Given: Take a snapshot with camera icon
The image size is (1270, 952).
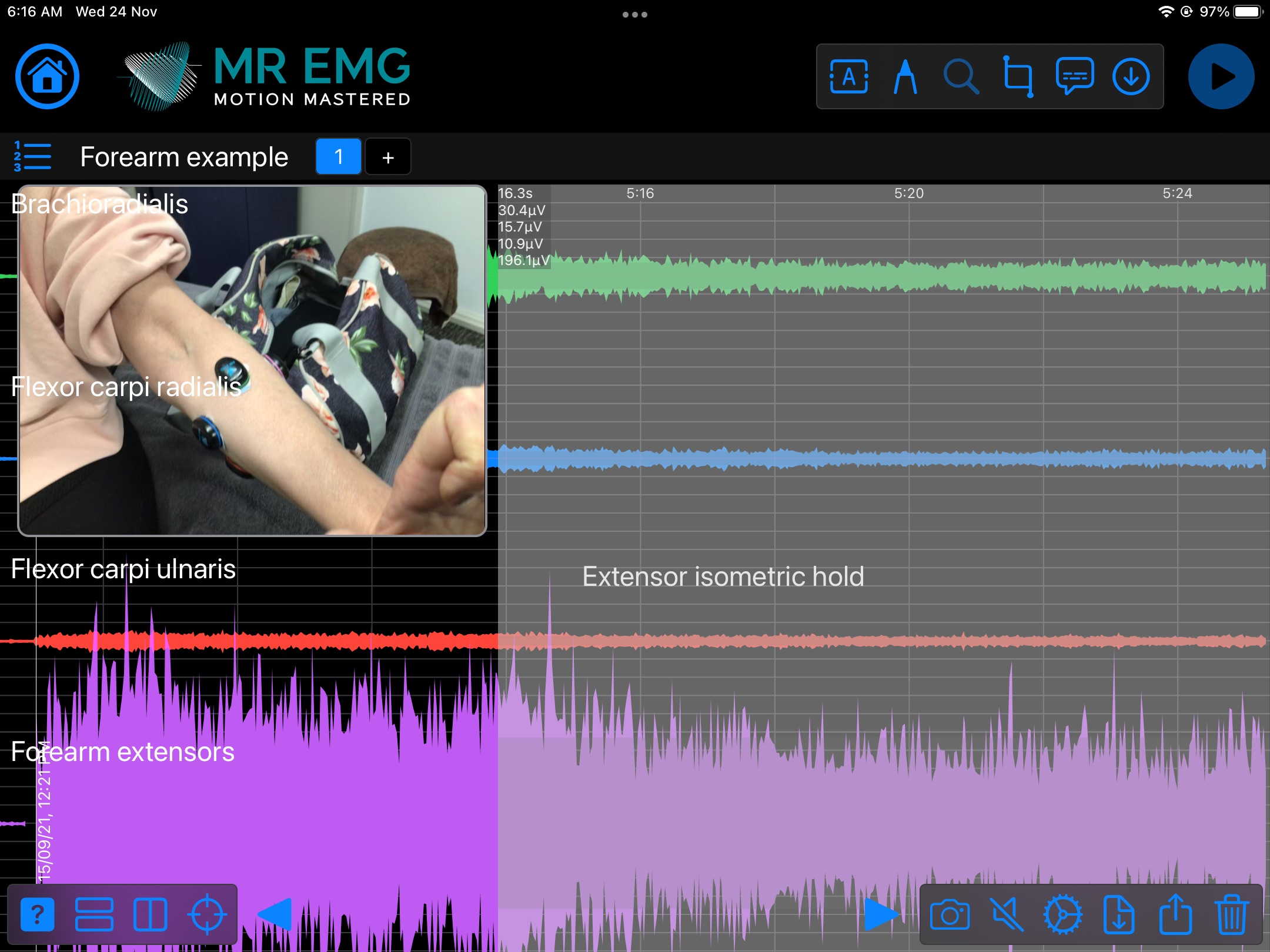Looking at the screenshot, I should pyautogui.click(x=950, y=915).
